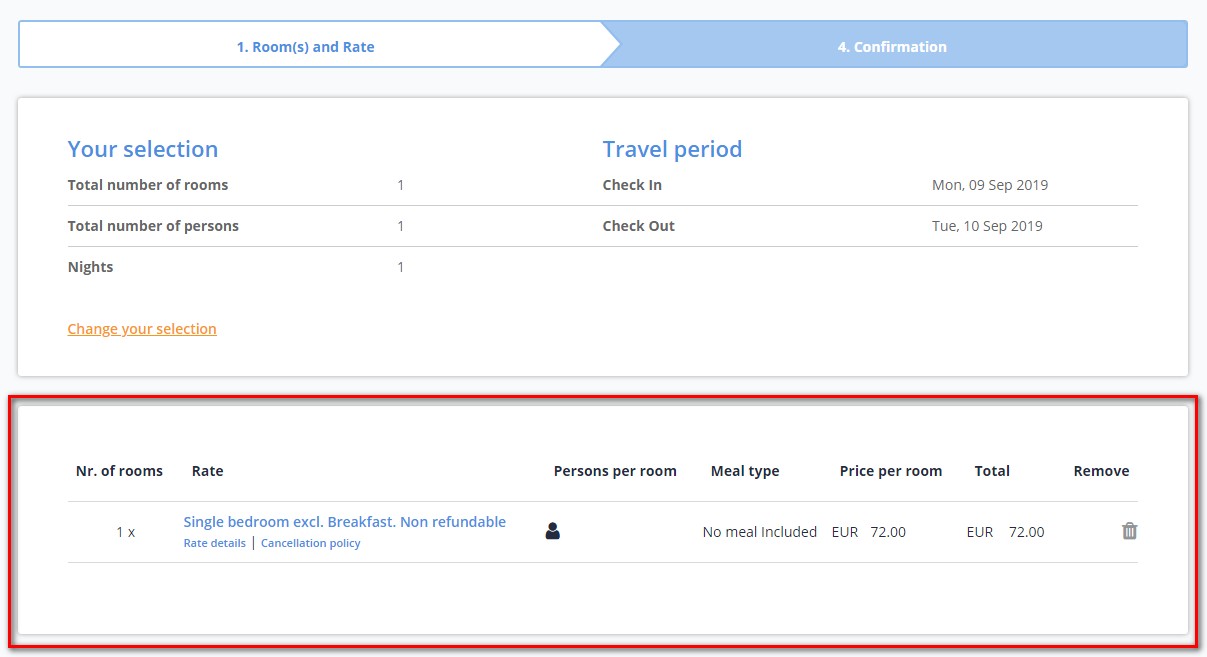The height and width of the screenshot is (657, 1207).
Task: Open Single bedroom excl. Breakfast rate
Action: tap(344, 522)
